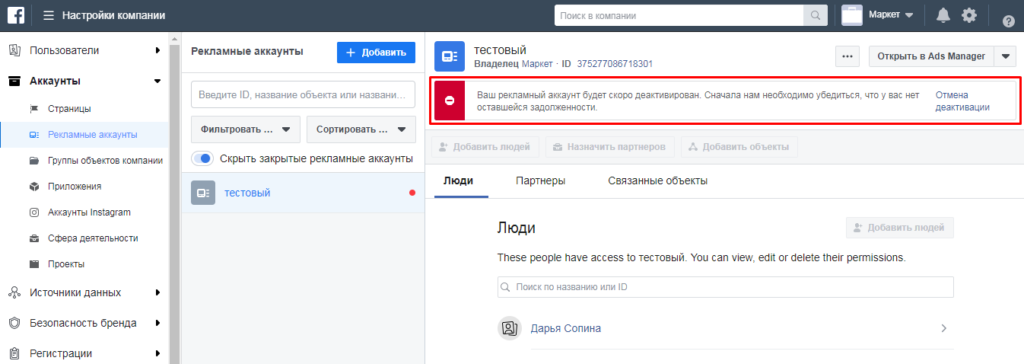Click the Аккаунты briefcase icon

(14, 81)
